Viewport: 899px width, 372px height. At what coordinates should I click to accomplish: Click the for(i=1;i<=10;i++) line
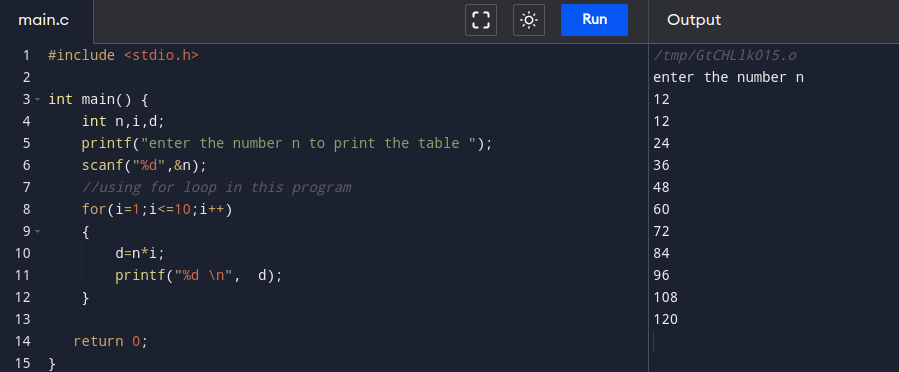[157, 209]
